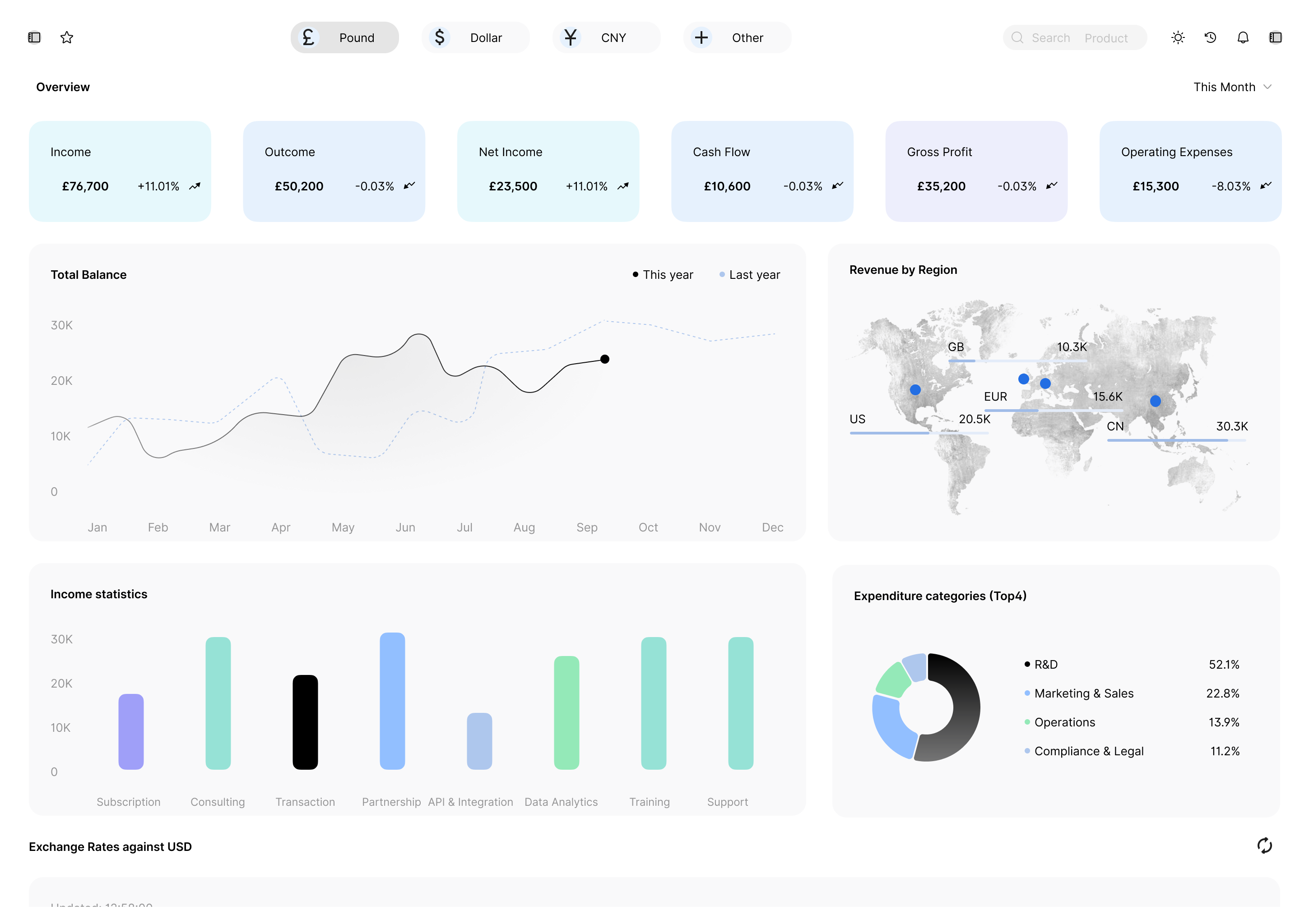Click the chevron next to This Month
1300x924 pixels.
point(1267,87)
